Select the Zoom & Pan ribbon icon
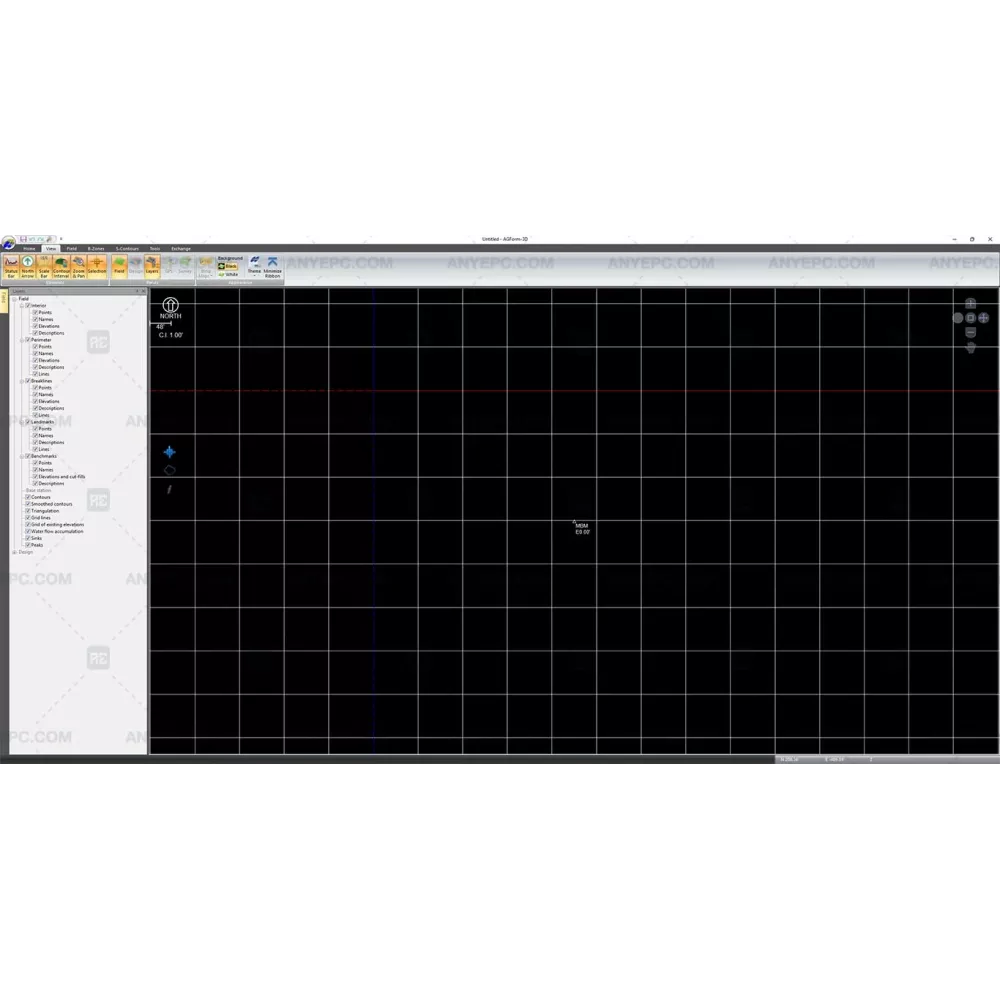 (78, 266)
